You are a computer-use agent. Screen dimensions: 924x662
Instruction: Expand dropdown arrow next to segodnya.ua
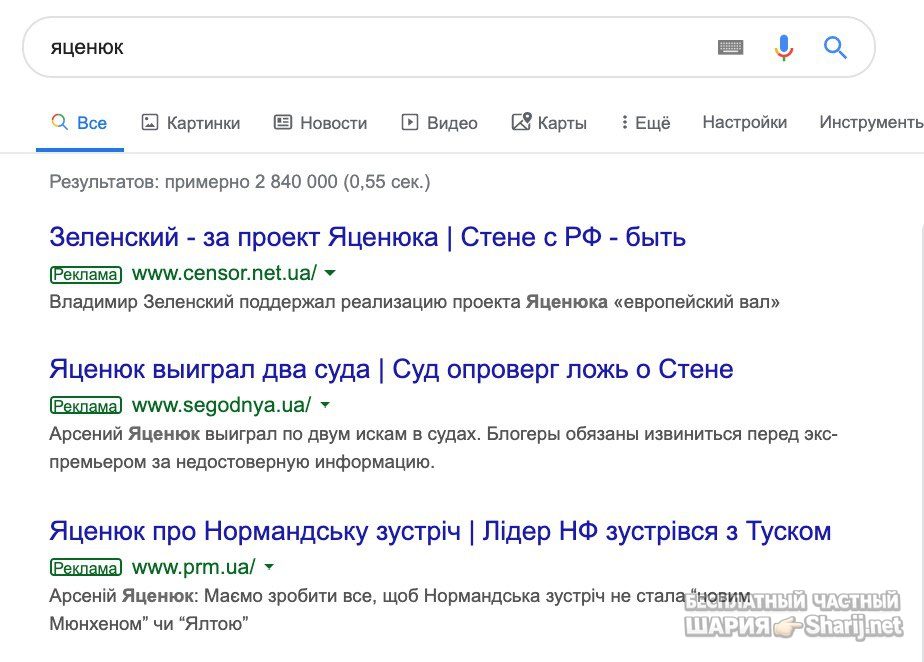coord(325,405)
